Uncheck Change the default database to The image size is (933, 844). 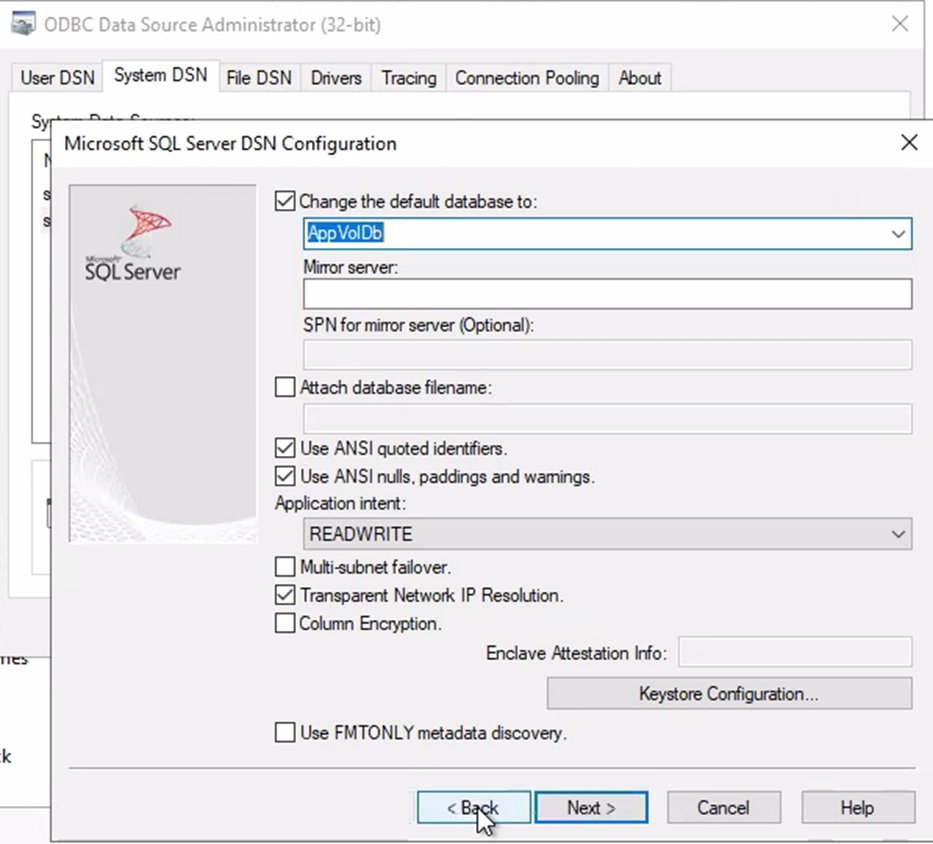pyautogui.click(x=285, y=201)
